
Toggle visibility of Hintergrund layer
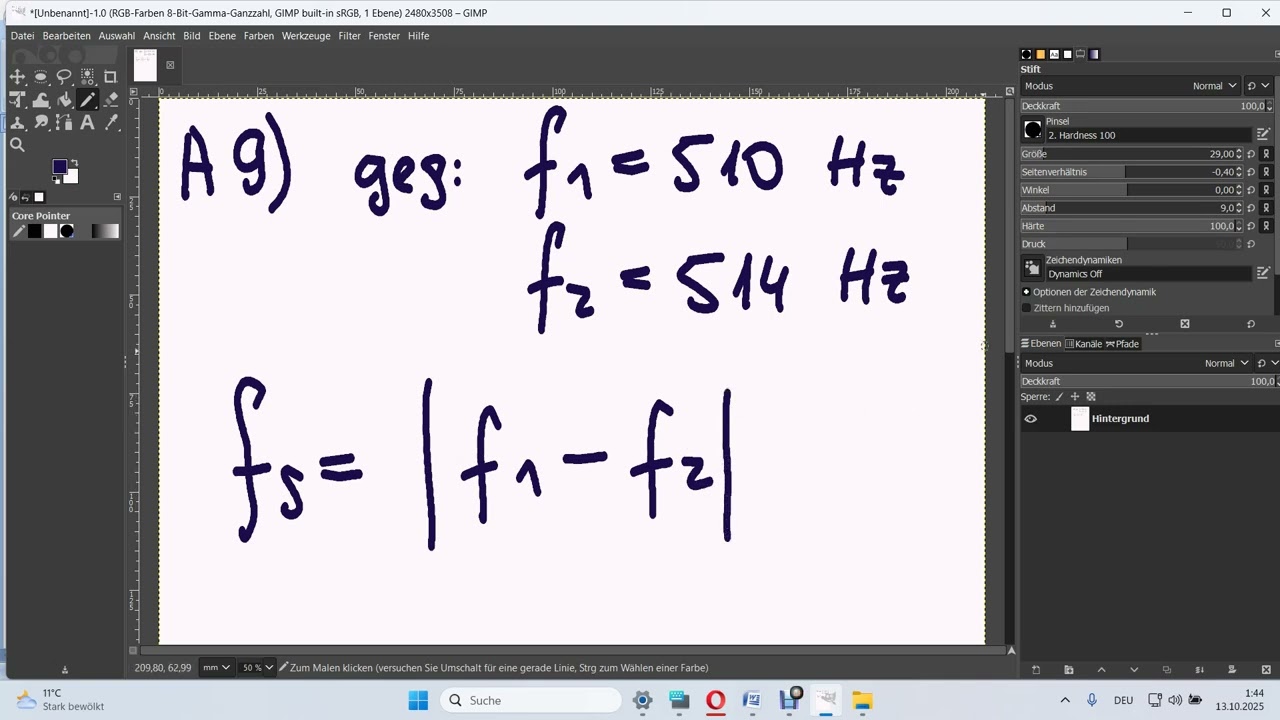tap(1031, 419)
